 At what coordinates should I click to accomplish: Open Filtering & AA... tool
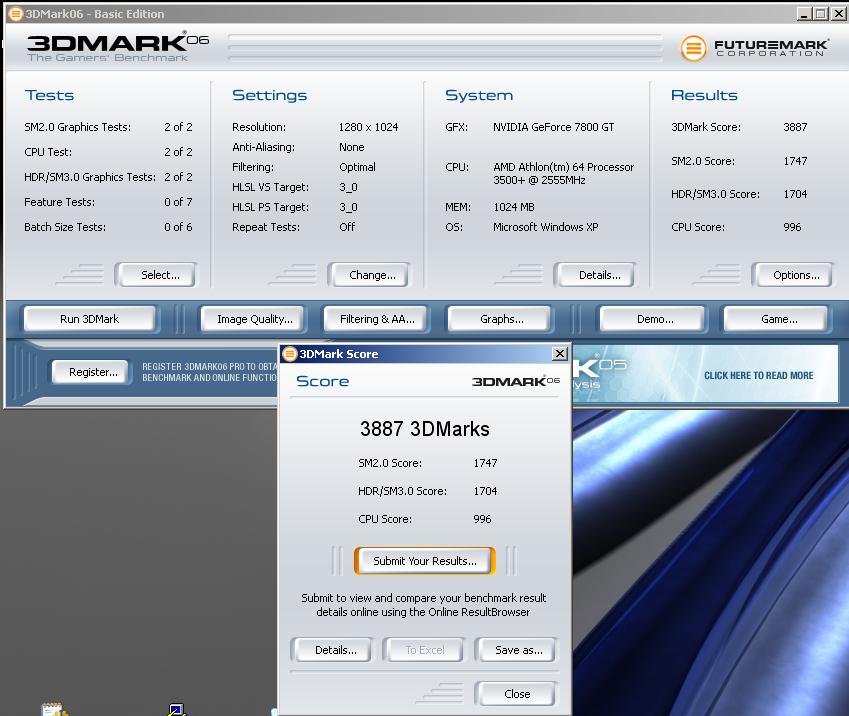[377, 319]
